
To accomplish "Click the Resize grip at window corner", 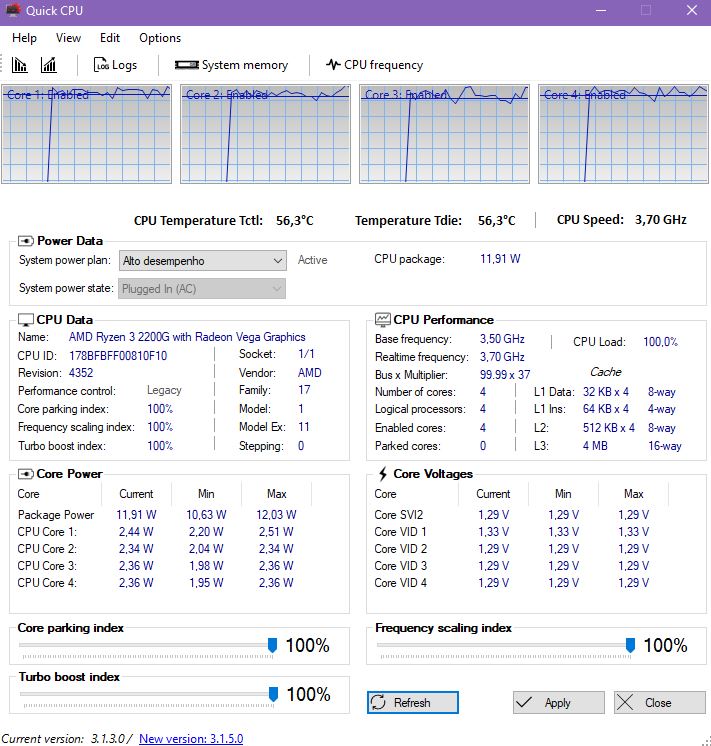I will (x=706, y=741).
